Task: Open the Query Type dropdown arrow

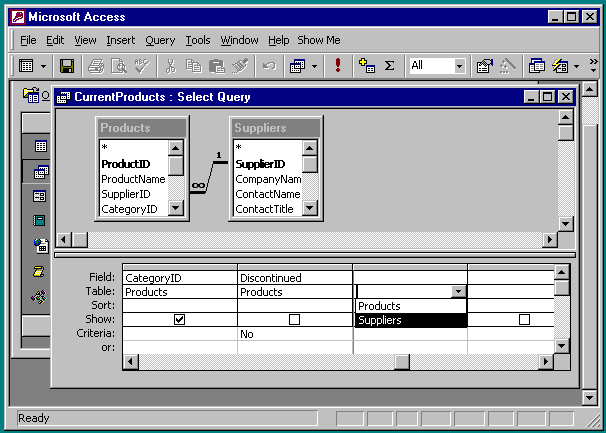Action: coord(315,66)
